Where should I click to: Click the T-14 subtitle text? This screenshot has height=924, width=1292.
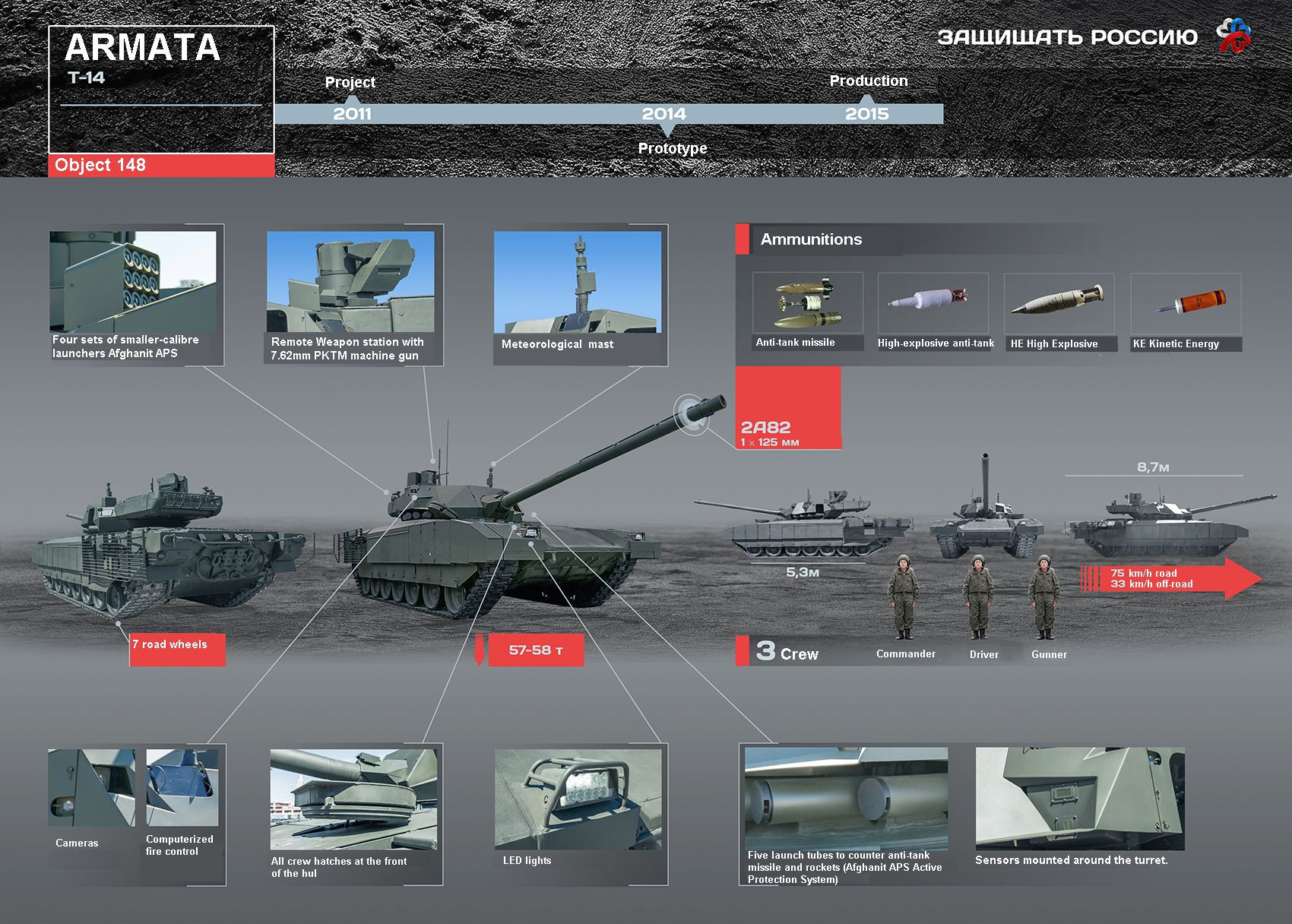pyautogui.click(x=86, y=78)
